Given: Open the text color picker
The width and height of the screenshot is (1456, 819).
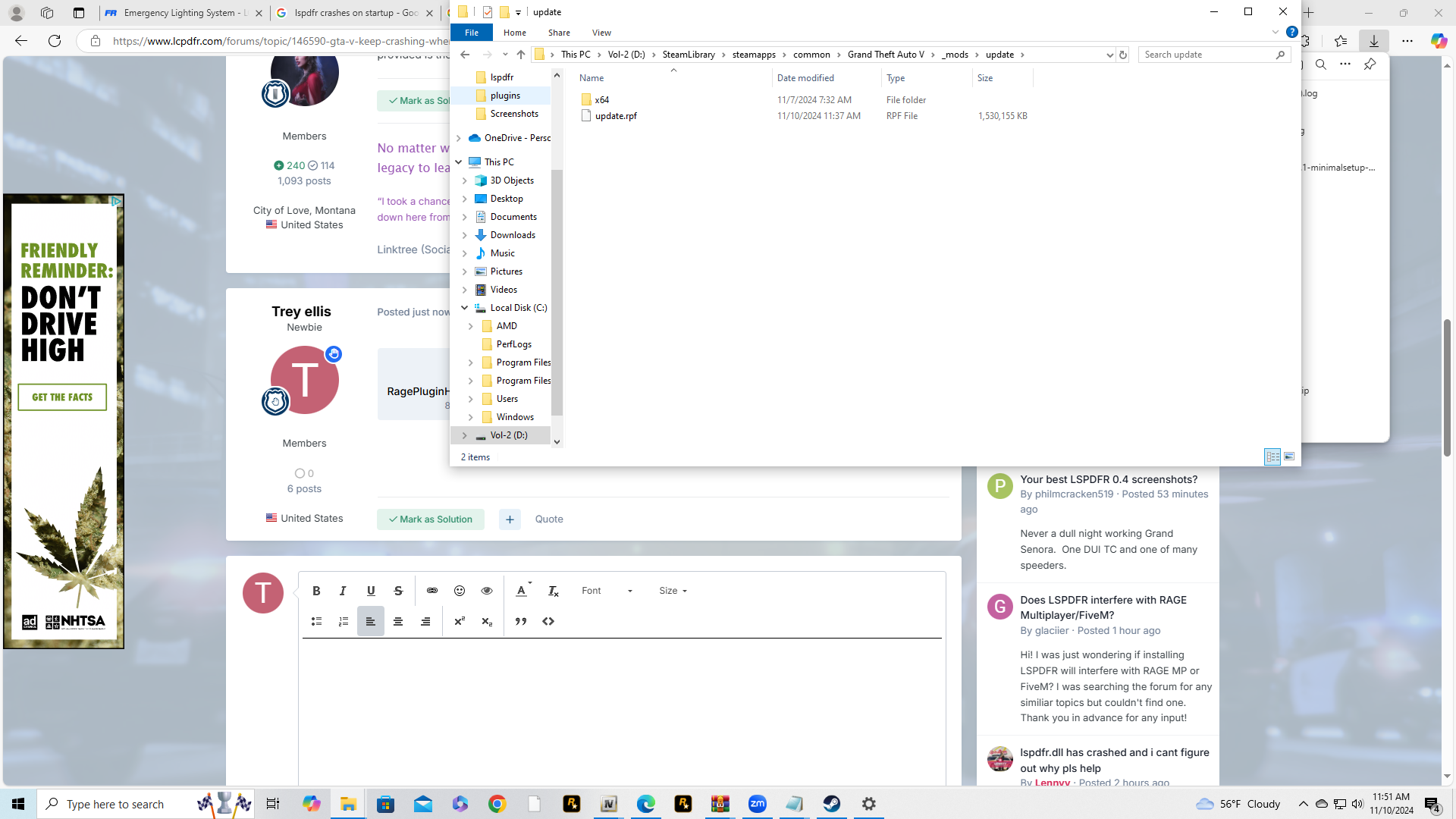Looking at the screenshot, I should coord(522,591).
